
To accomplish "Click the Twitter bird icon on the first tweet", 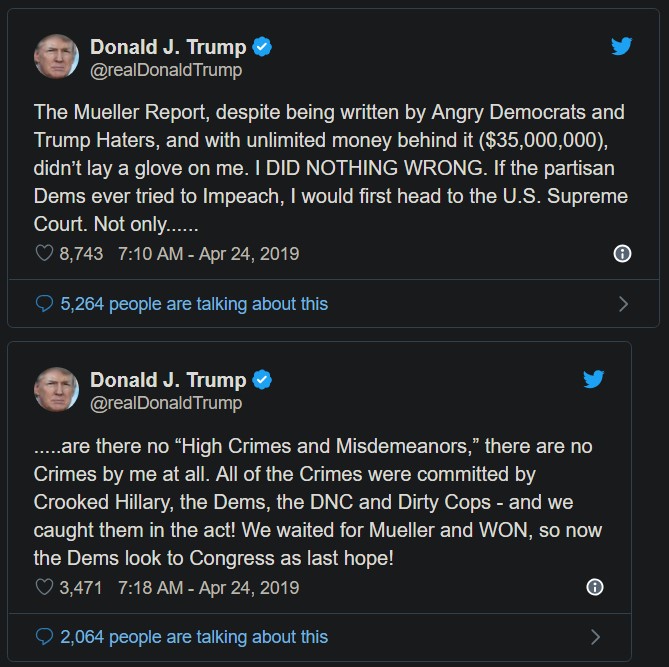I will point(621,46).
